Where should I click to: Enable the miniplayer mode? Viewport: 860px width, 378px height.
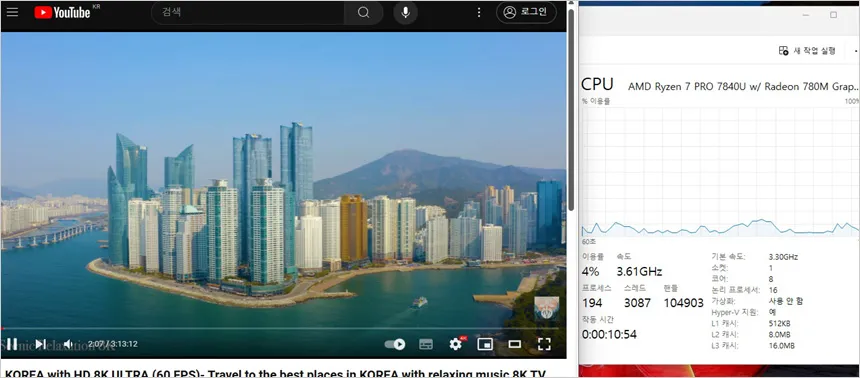pyautogui.click(x=485, y=344)
